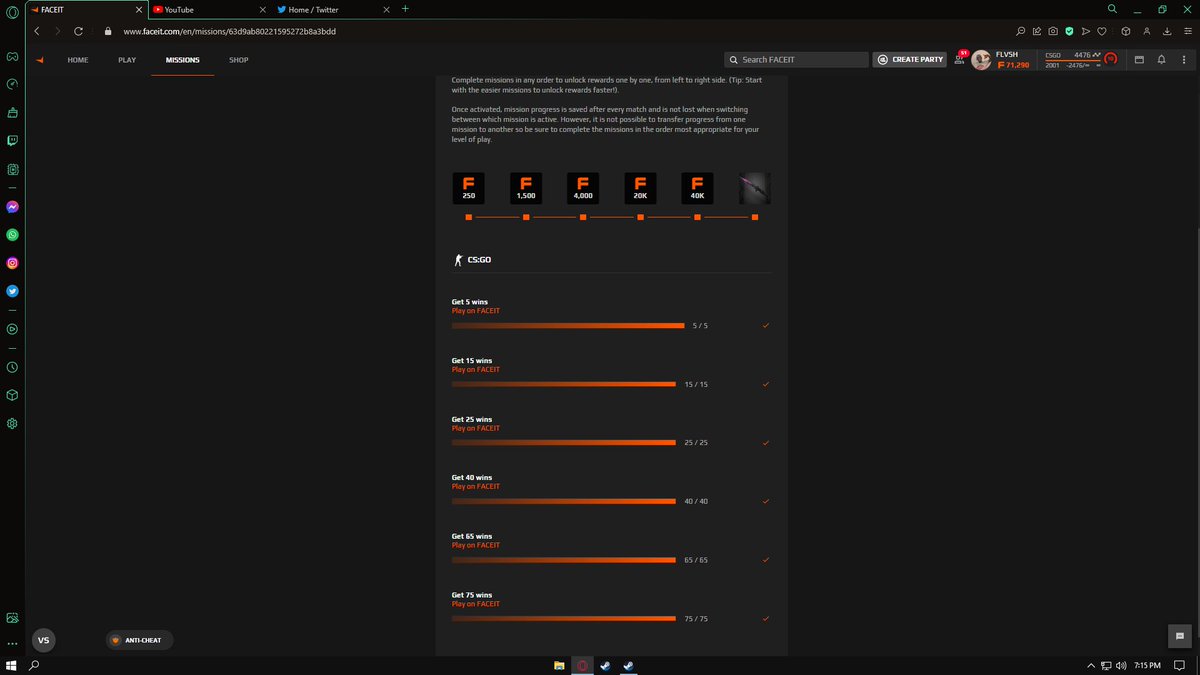Click the FACEIT orange logo
The height and width of the screenshot is (675, 1200).
point(39,60)
